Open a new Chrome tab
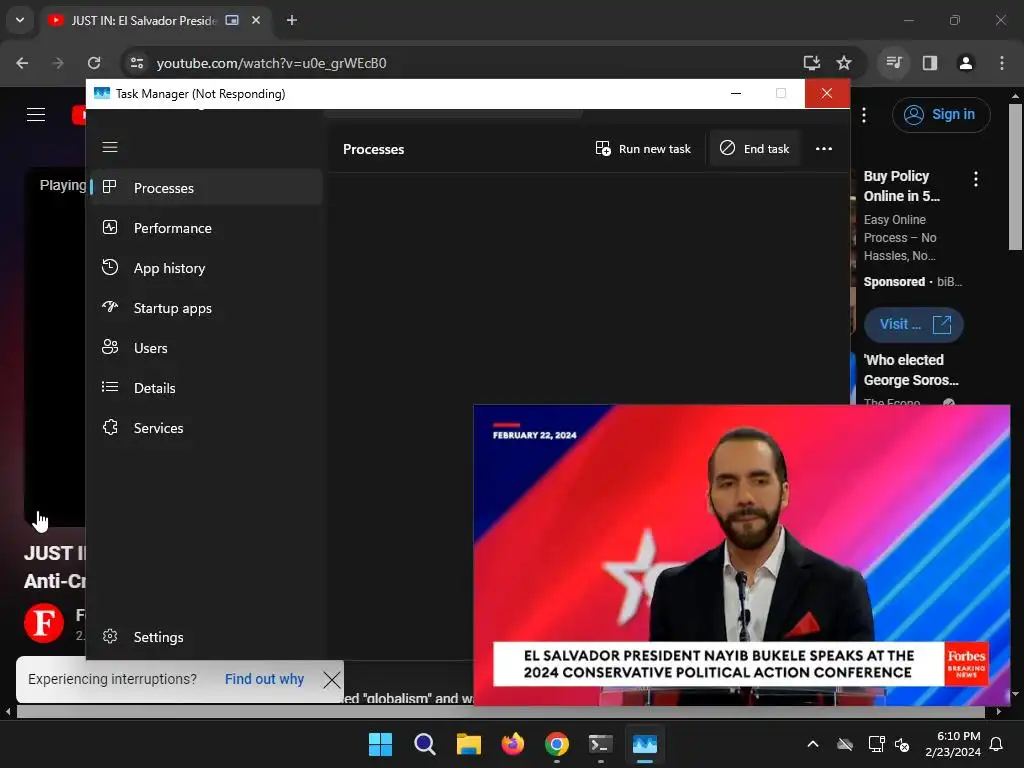The width and height of the screenshot is (1024, 768). (292, 20)
